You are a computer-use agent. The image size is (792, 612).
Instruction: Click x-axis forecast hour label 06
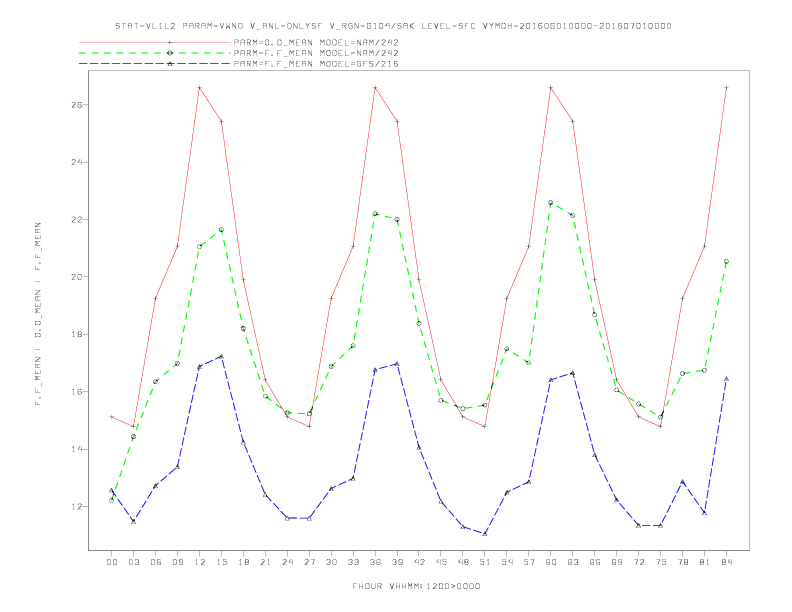coord(156,562)
